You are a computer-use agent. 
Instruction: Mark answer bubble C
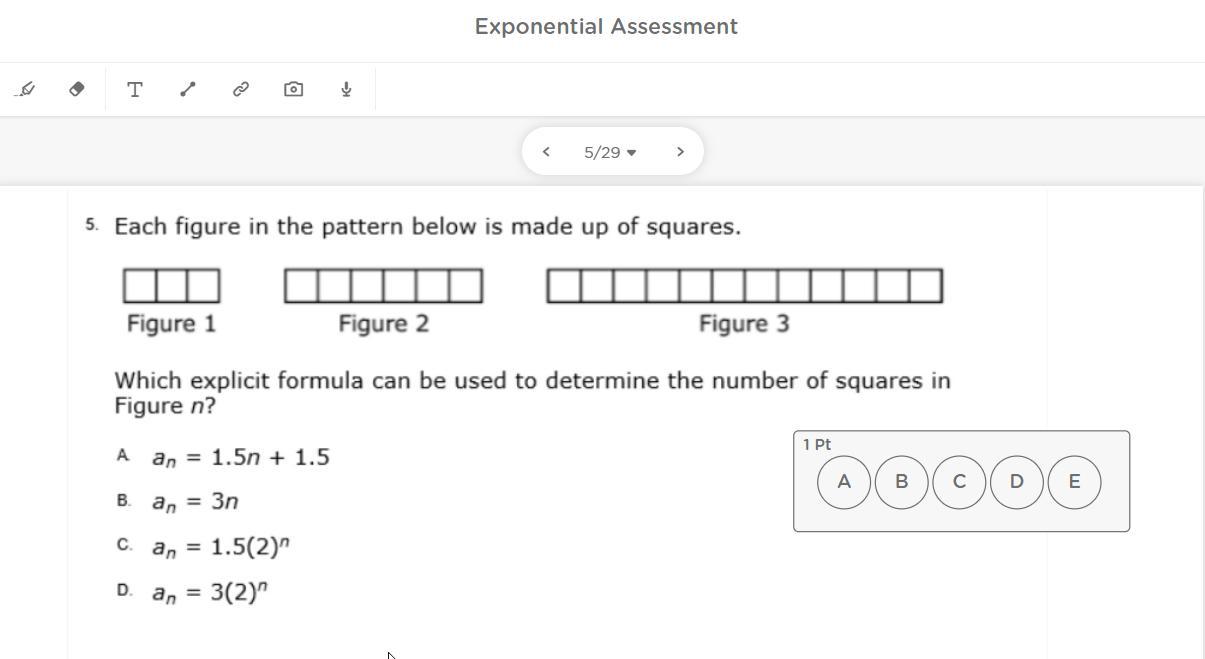(959, 482)
